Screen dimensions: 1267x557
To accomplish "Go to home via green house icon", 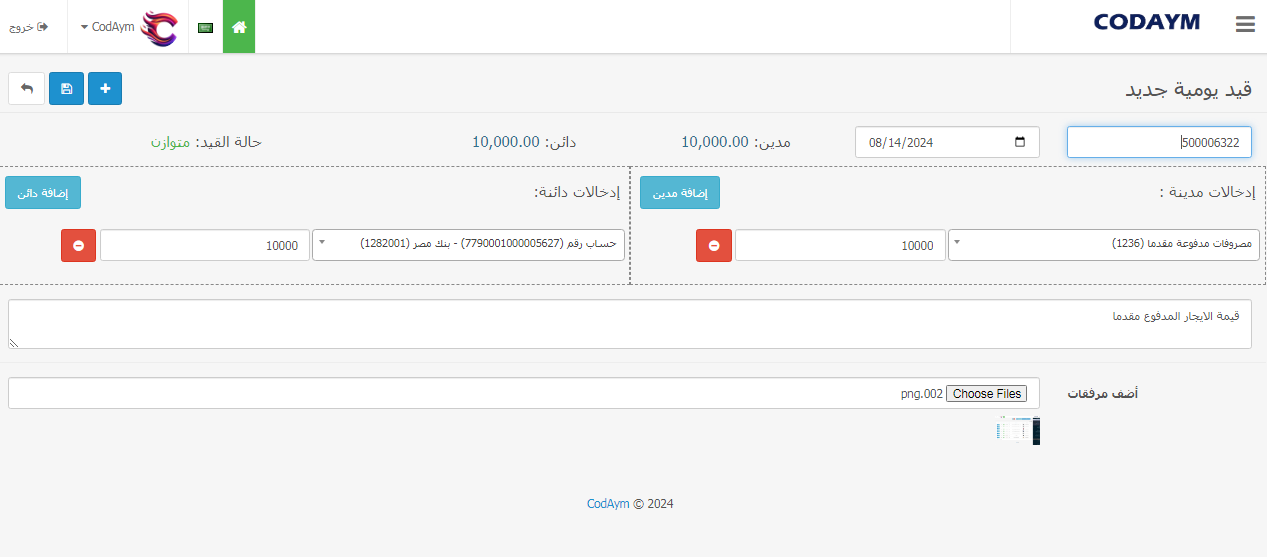I will 239,27.
